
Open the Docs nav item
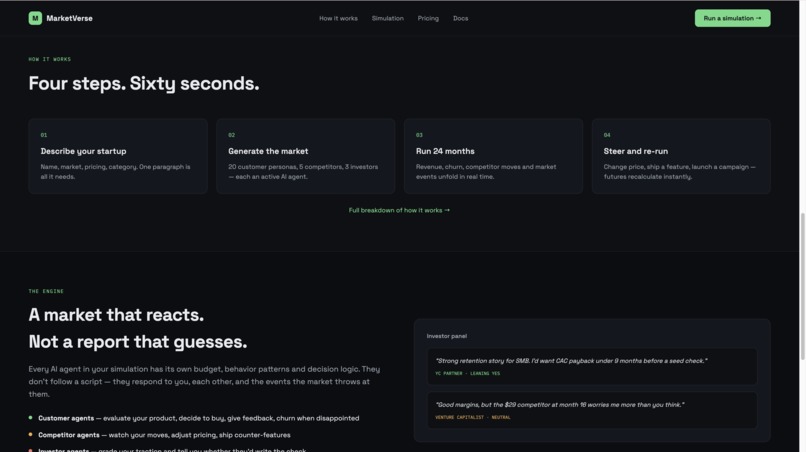click(461, 18)
